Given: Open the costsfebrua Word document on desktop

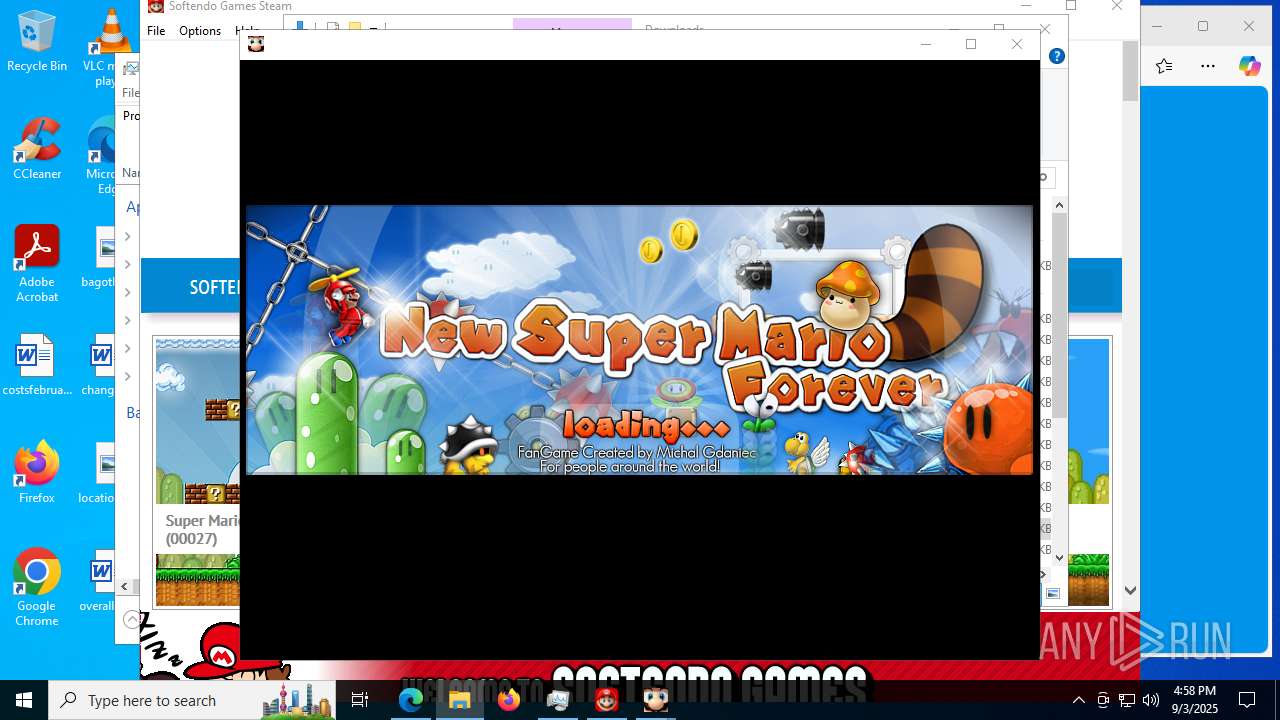Looking at the screenshot, I should pos(37,366).
